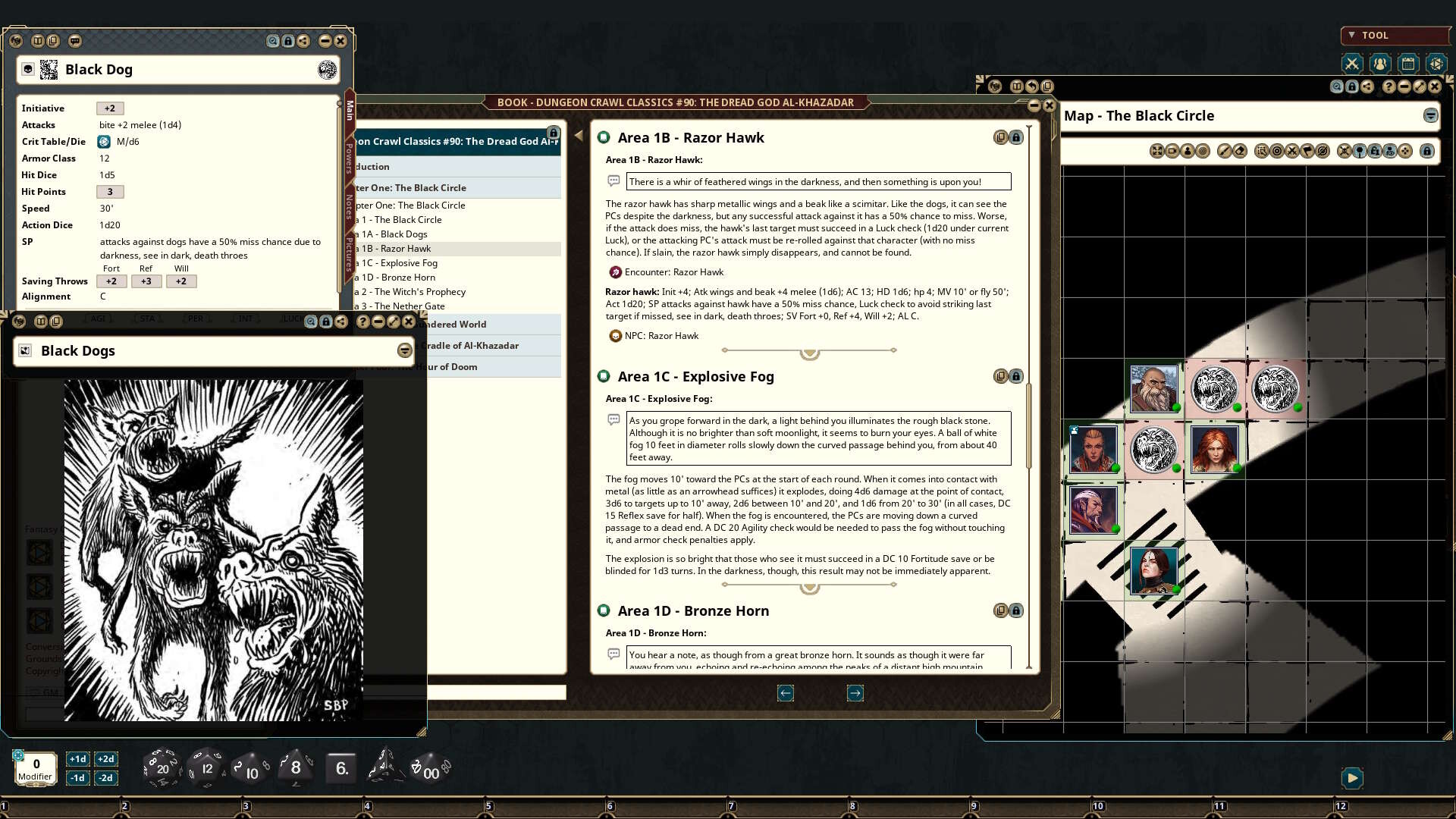
Task: Click the -2d dice modifier button
Action: pos(105,777)
